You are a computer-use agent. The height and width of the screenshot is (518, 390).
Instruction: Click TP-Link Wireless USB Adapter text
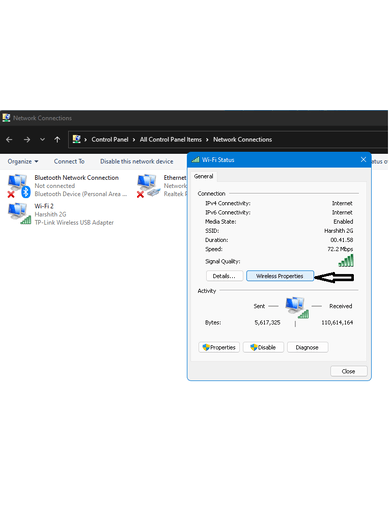(x=74, y=222)
